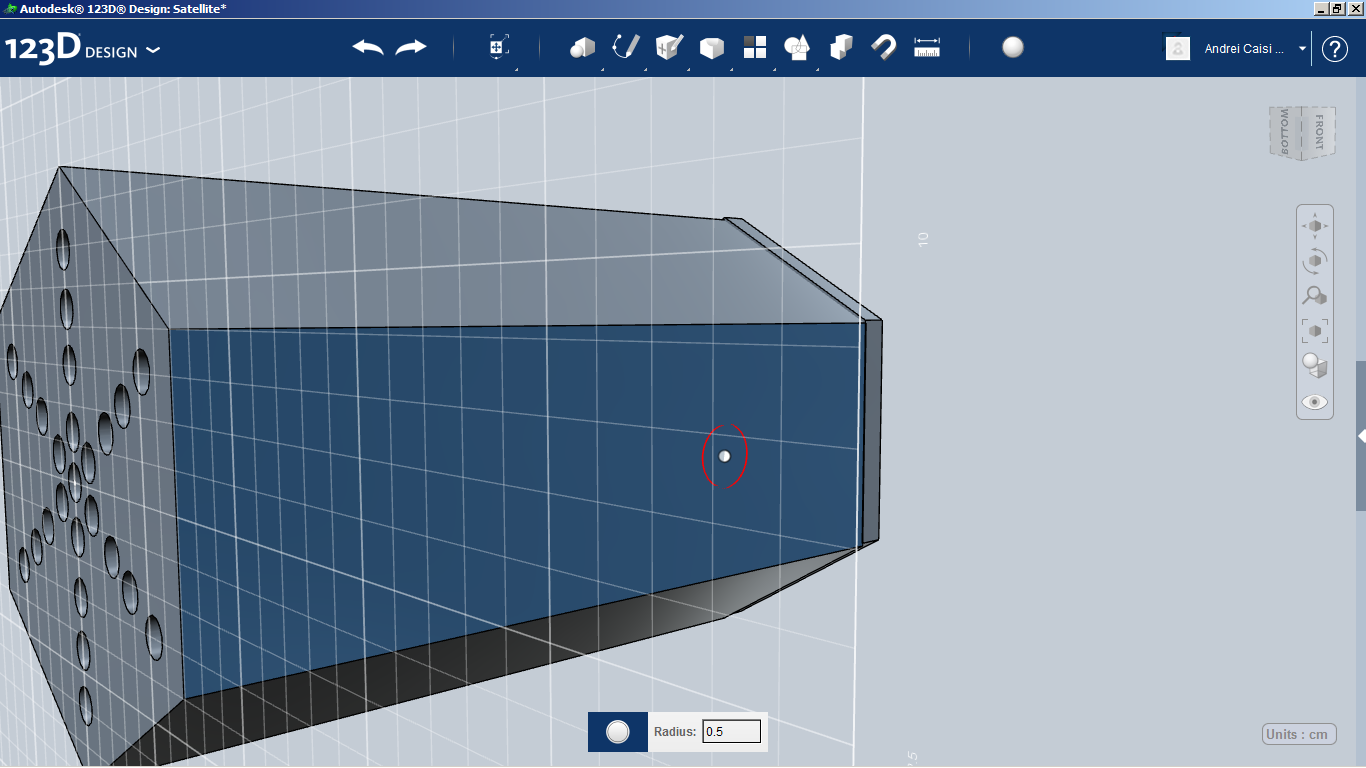Open the 123D Design application menu

(82, 49)
